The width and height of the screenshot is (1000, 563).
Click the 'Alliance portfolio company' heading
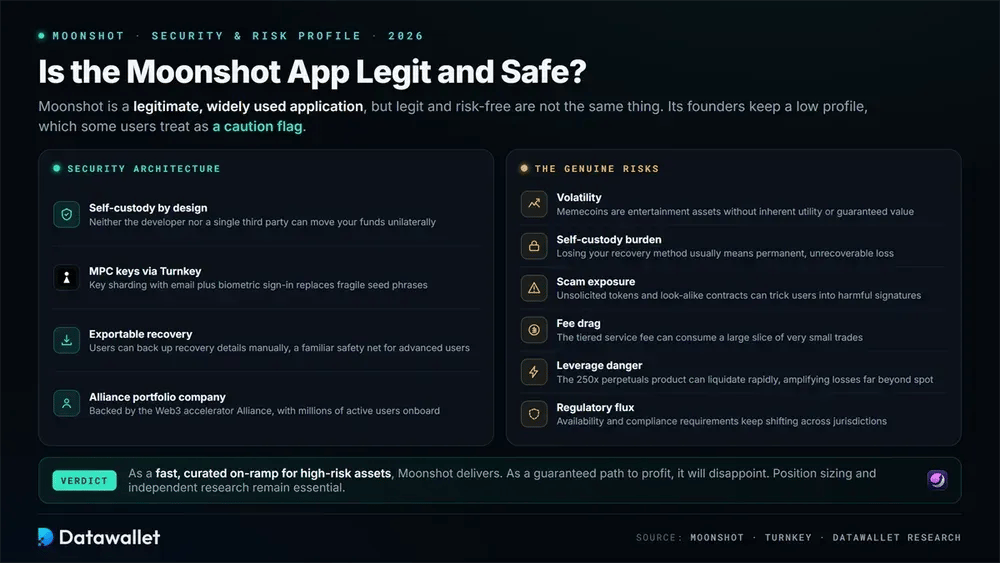pos(157,397)
